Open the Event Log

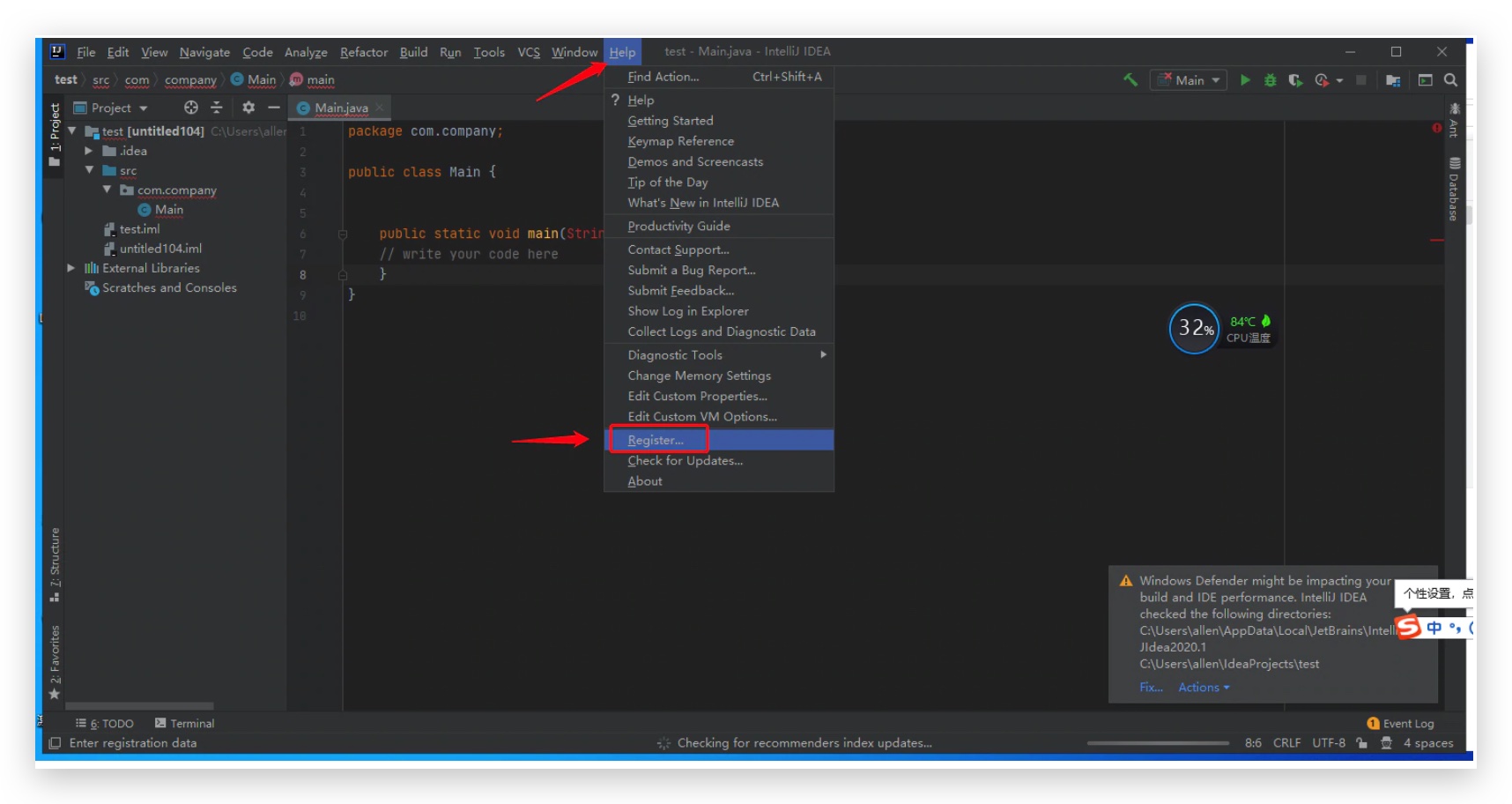point(1400,723)
